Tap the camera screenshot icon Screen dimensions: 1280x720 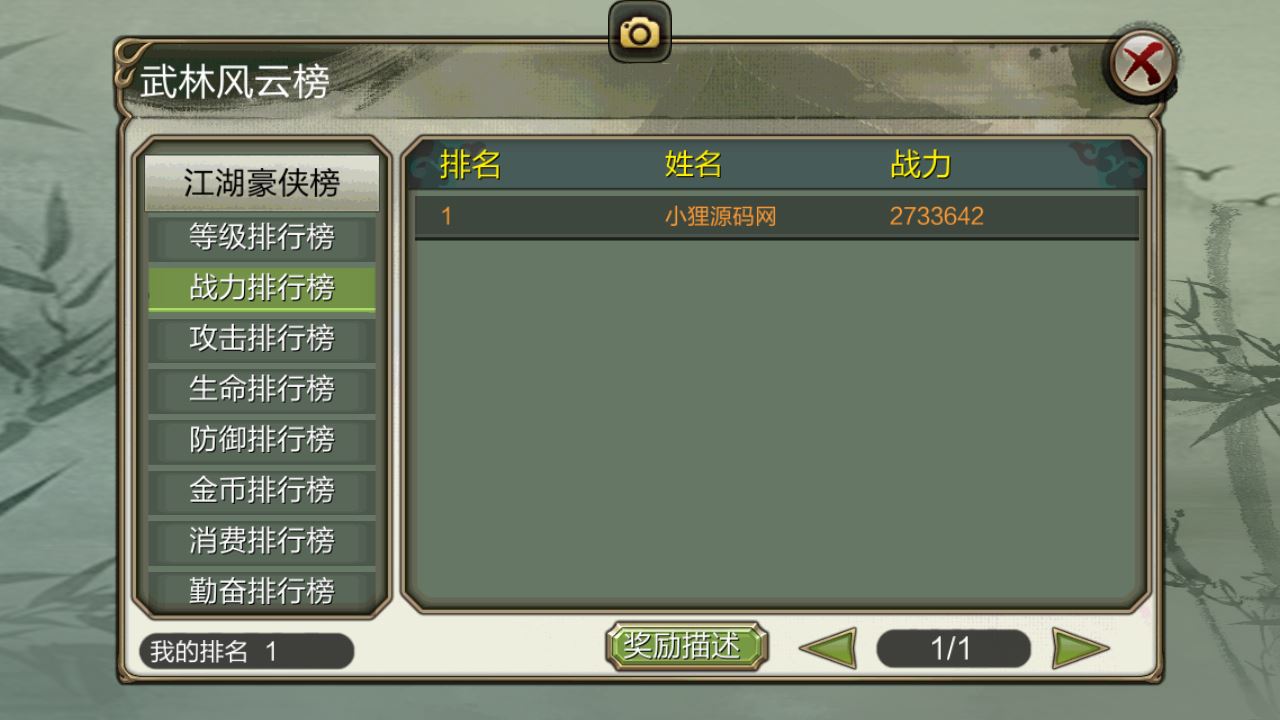tap(640, 32)
